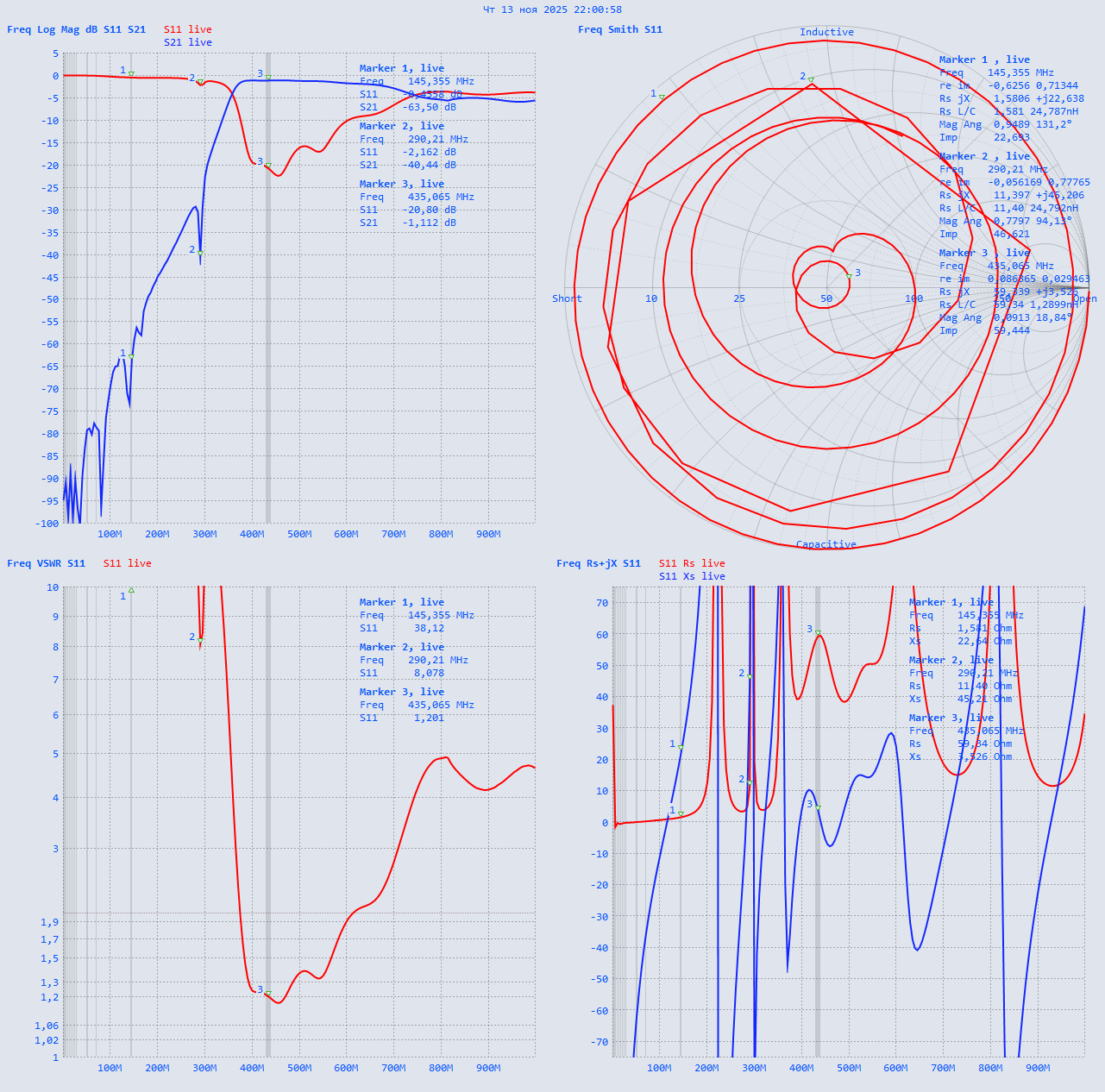Click marker 2 on the VSWR plot

[x=200, y=640]
